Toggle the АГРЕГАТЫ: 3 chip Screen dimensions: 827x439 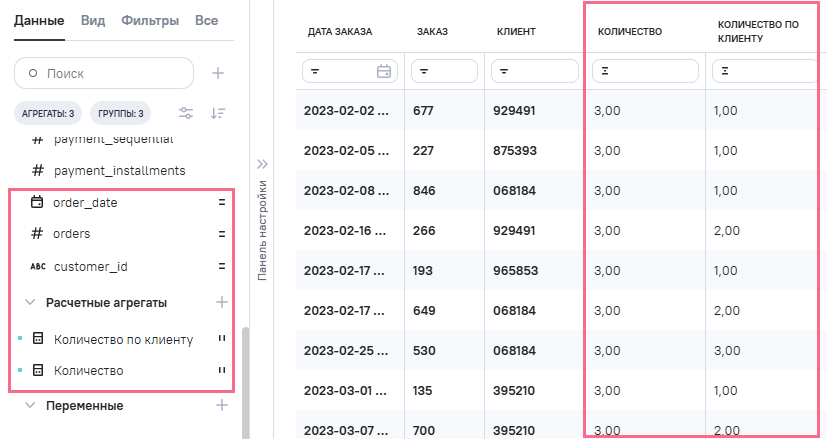[x=48, y=113]
